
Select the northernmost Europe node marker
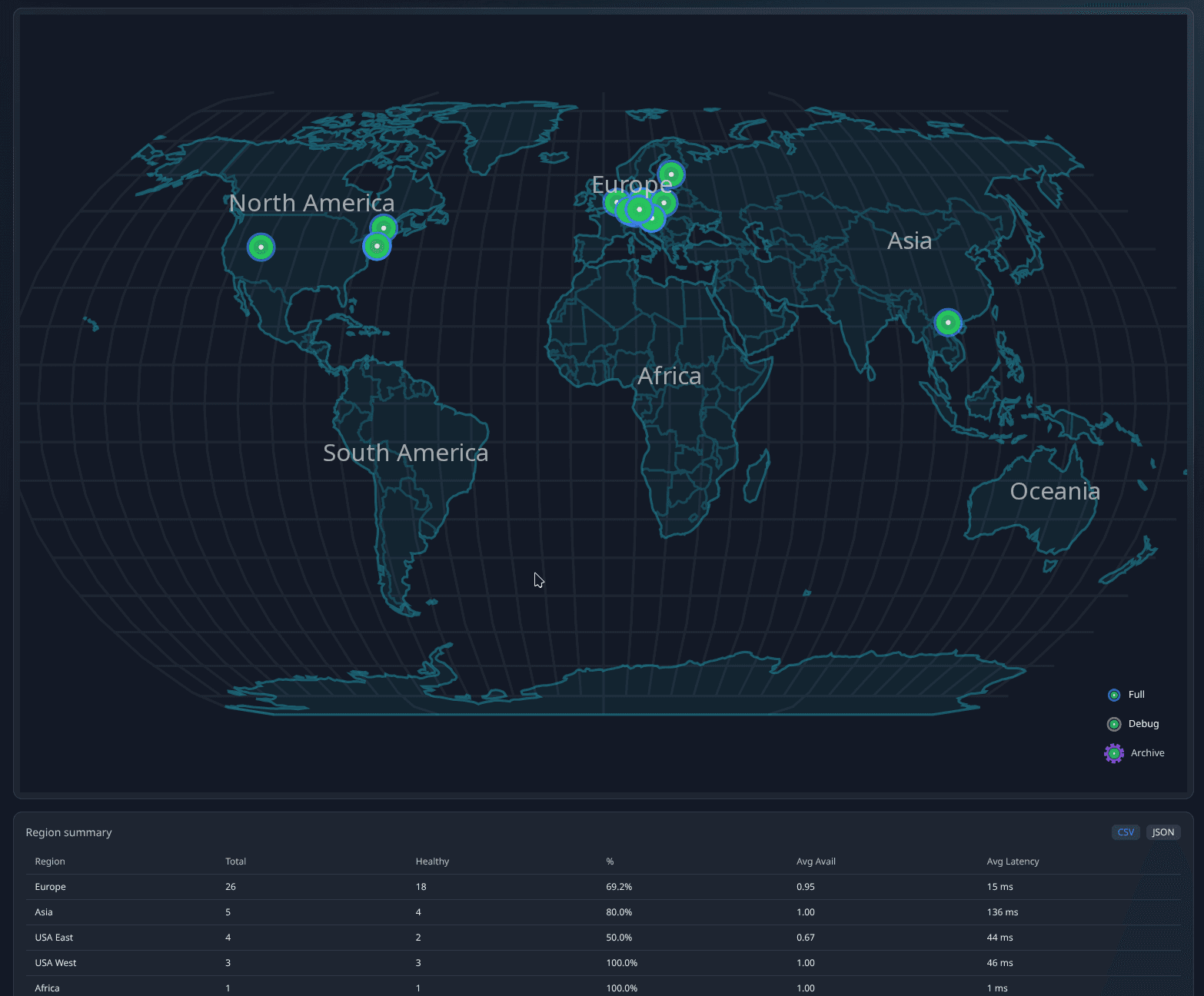671,174
